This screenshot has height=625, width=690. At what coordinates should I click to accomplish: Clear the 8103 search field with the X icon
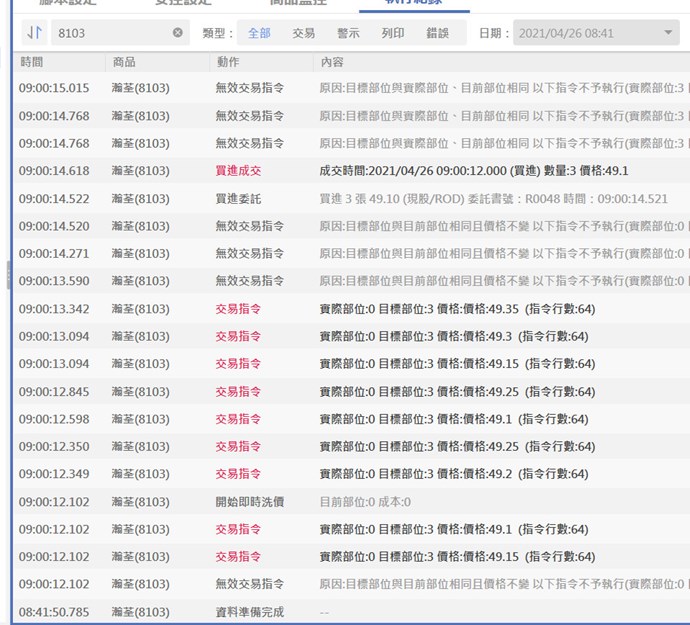tap(178, 33)
